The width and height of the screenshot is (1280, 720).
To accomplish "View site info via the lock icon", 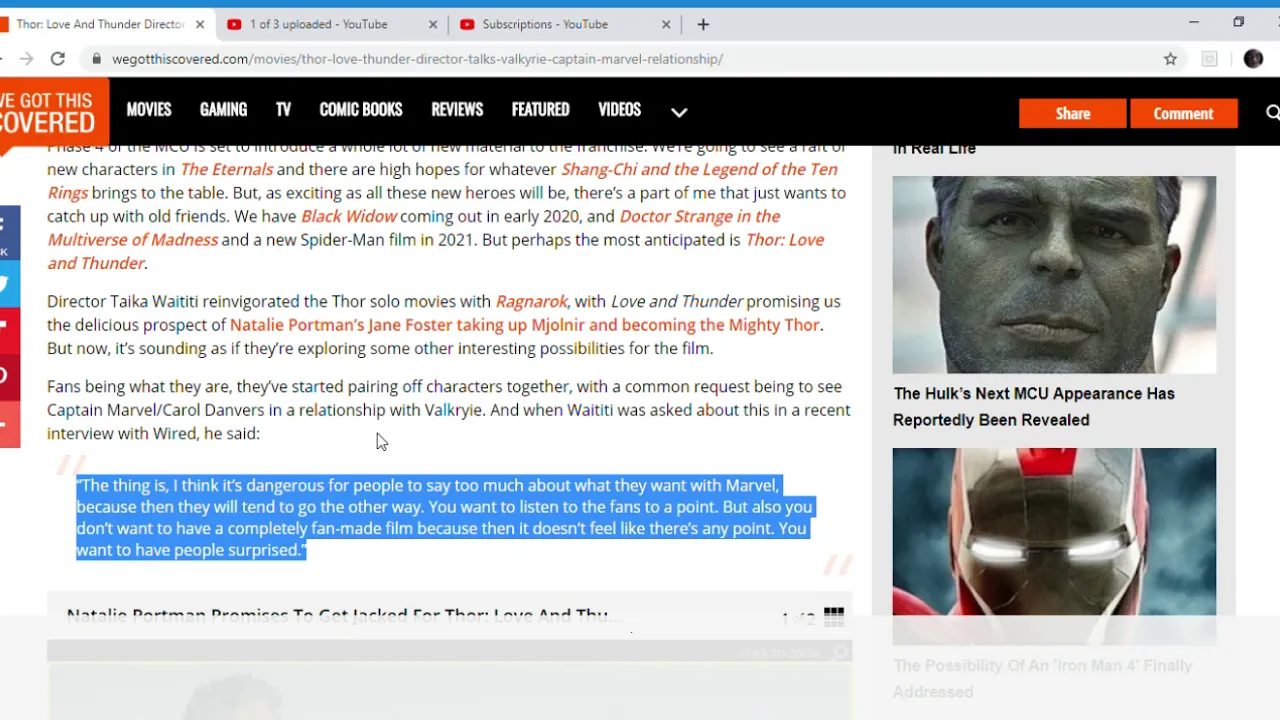I will coord(97,59).
